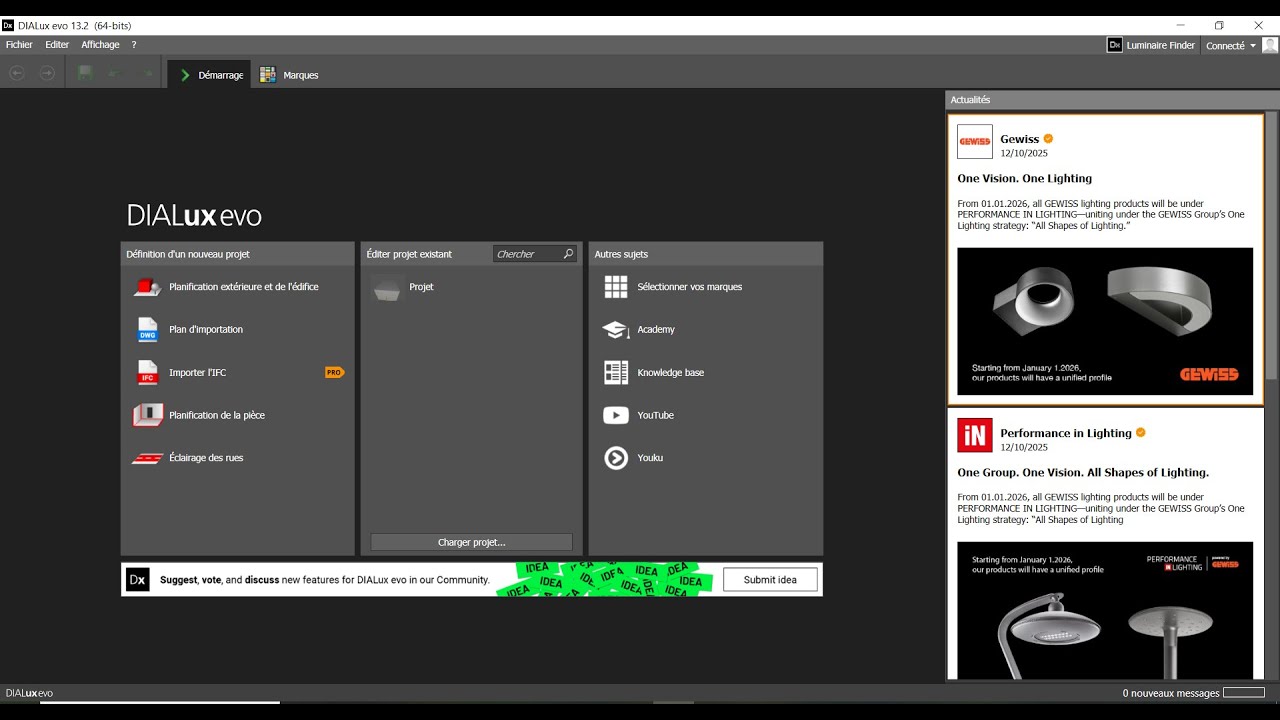Open the Academy link
Screen dimensions: 1280x720
coord(656,329)
